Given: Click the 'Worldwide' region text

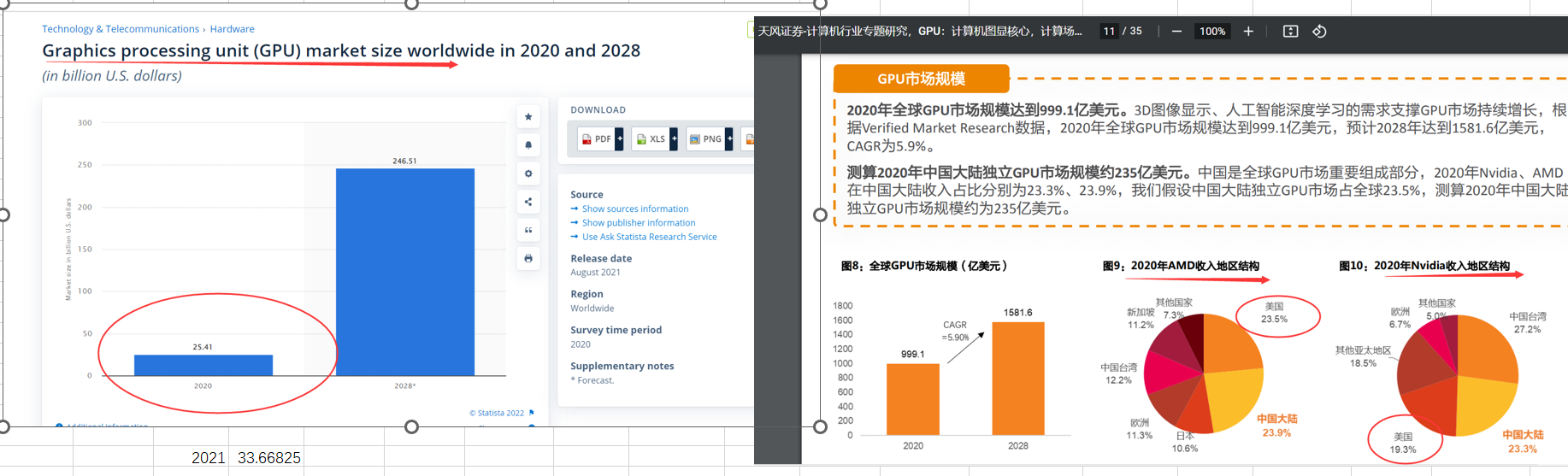Looking at the screenshot, I should 592,309.
